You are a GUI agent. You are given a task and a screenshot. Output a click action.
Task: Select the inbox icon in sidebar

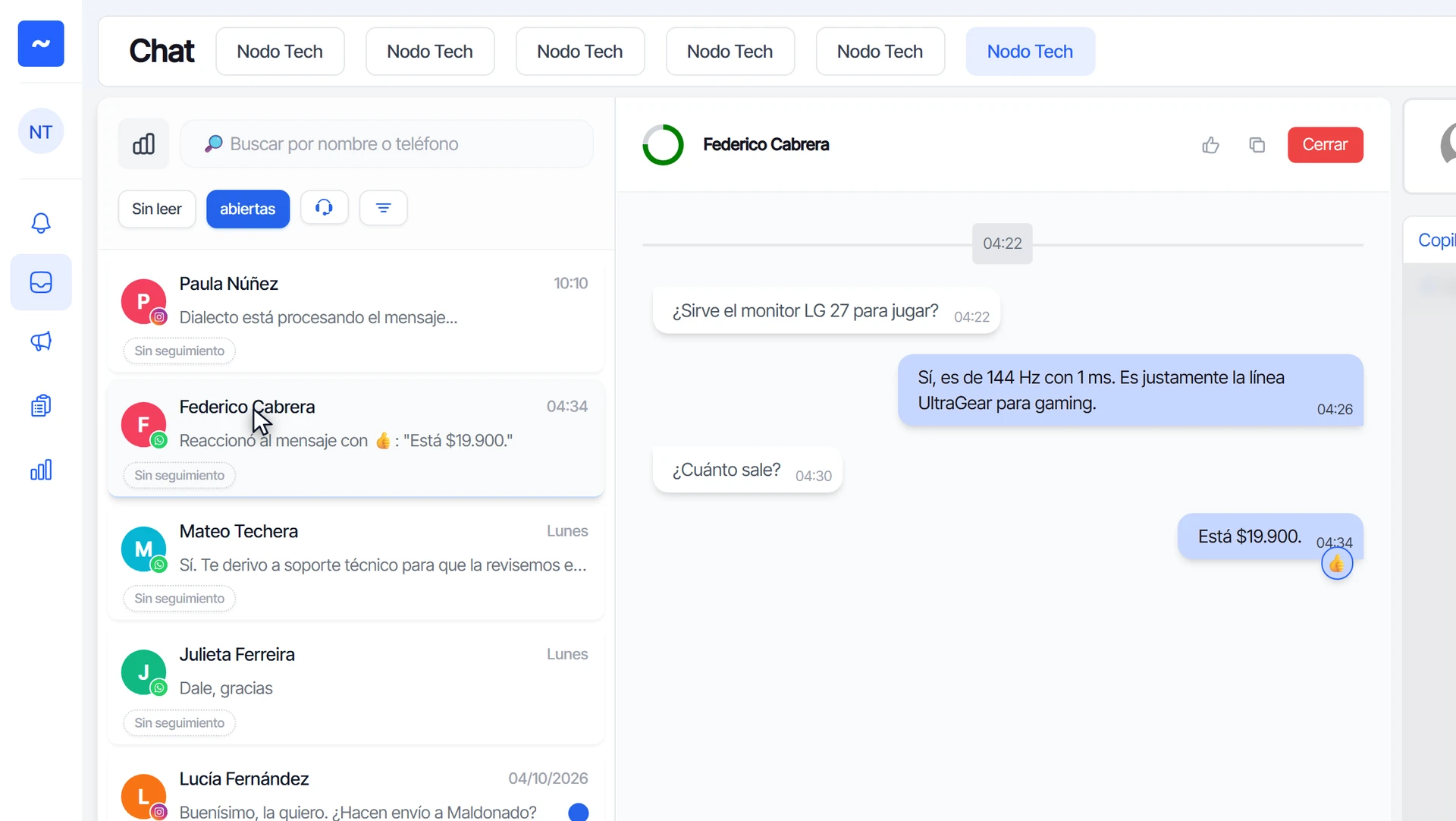[x=41, y=282]
